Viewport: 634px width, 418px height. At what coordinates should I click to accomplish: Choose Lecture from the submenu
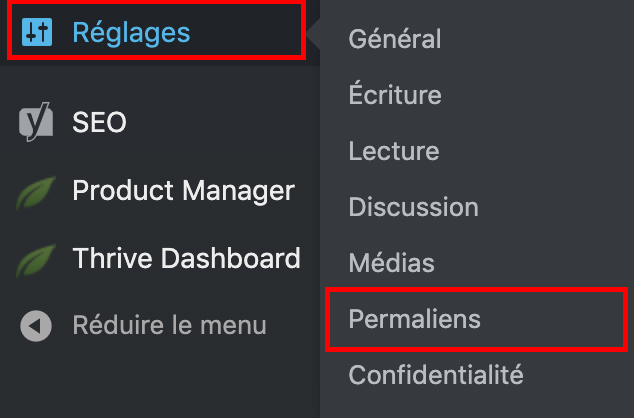[x=393, y=151]
